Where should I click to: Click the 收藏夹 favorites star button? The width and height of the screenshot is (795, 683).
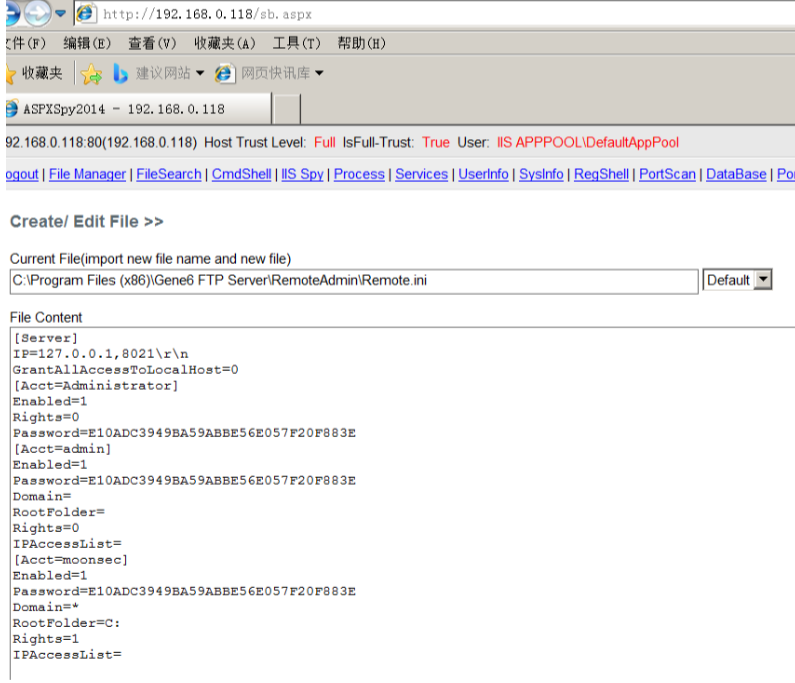pos(34,74)
